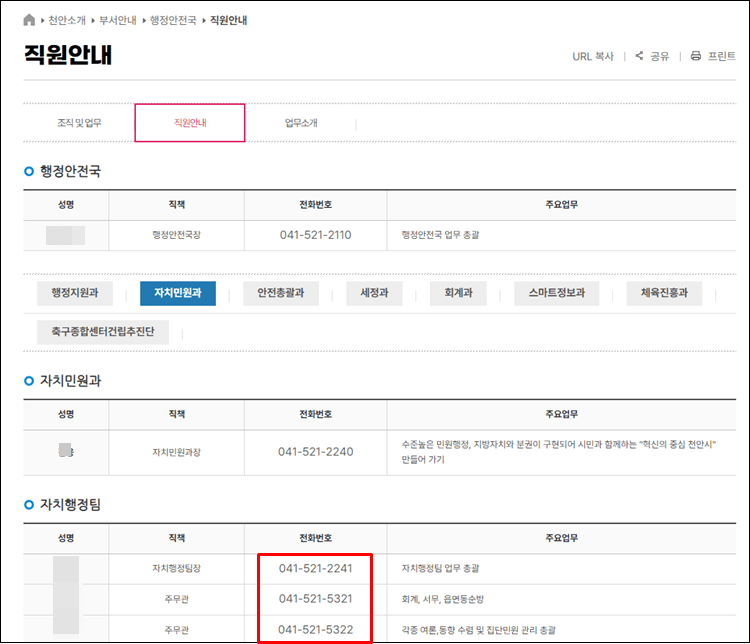
Task: Switch to the 조직 및 업무 tab
Action: (79, 123)
